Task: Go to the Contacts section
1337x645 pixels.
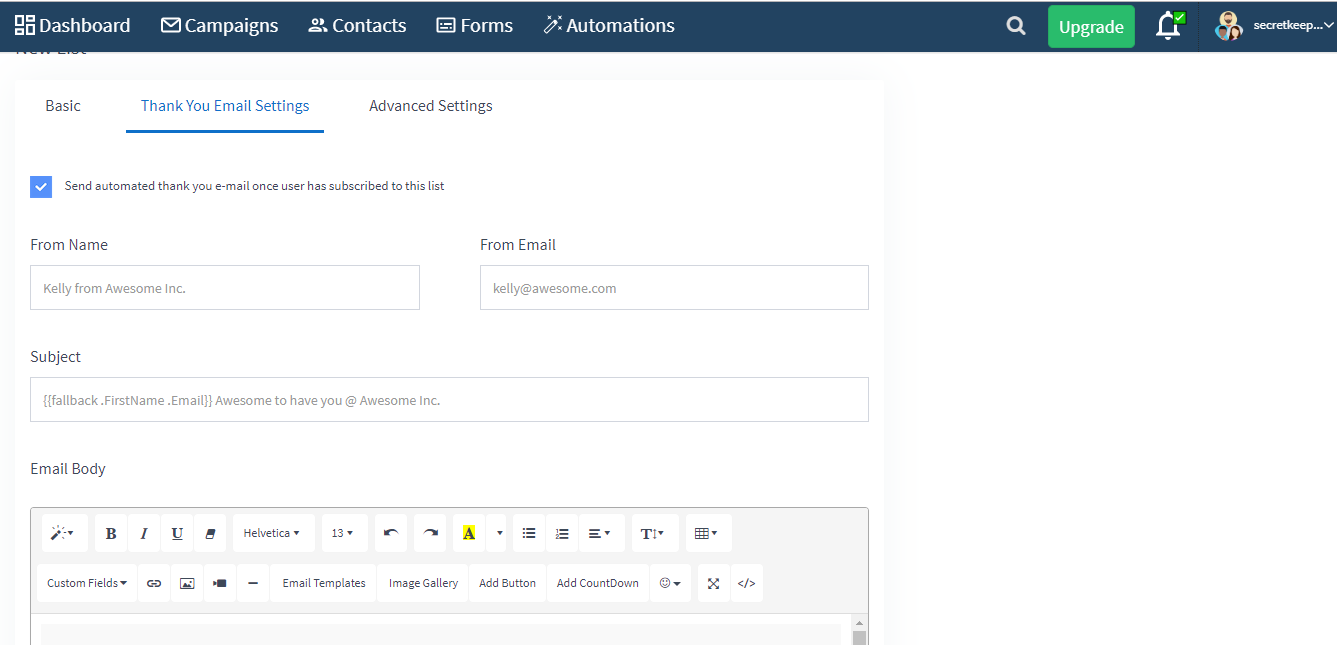Action: tap(357, 25)
